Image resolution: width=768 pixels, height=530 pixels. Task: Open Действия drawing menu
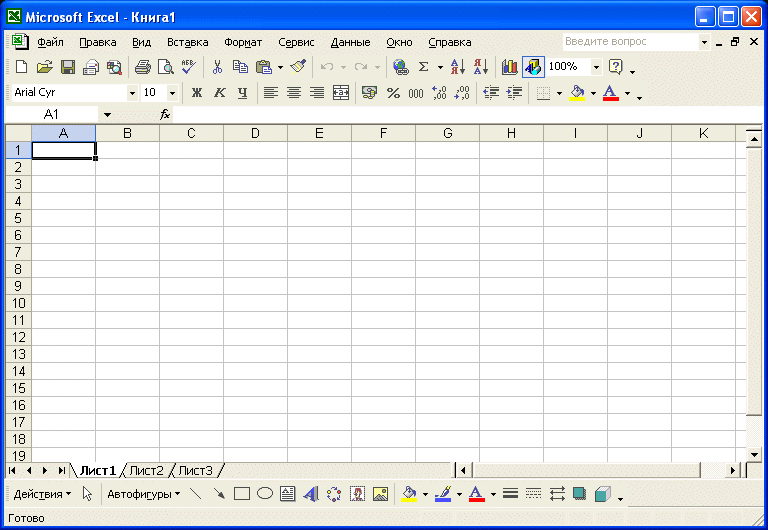[x=42, y=494]
